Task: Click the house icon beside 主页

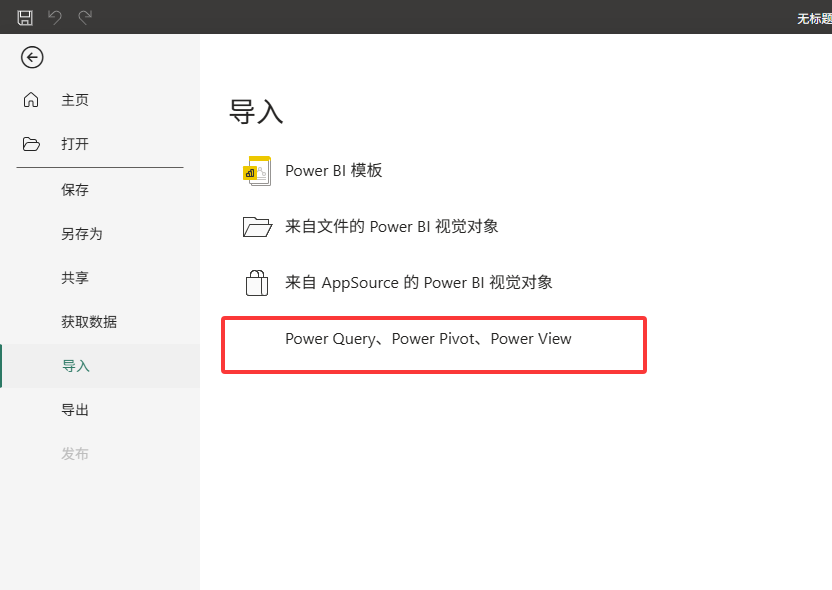Action: click(31, 100)
